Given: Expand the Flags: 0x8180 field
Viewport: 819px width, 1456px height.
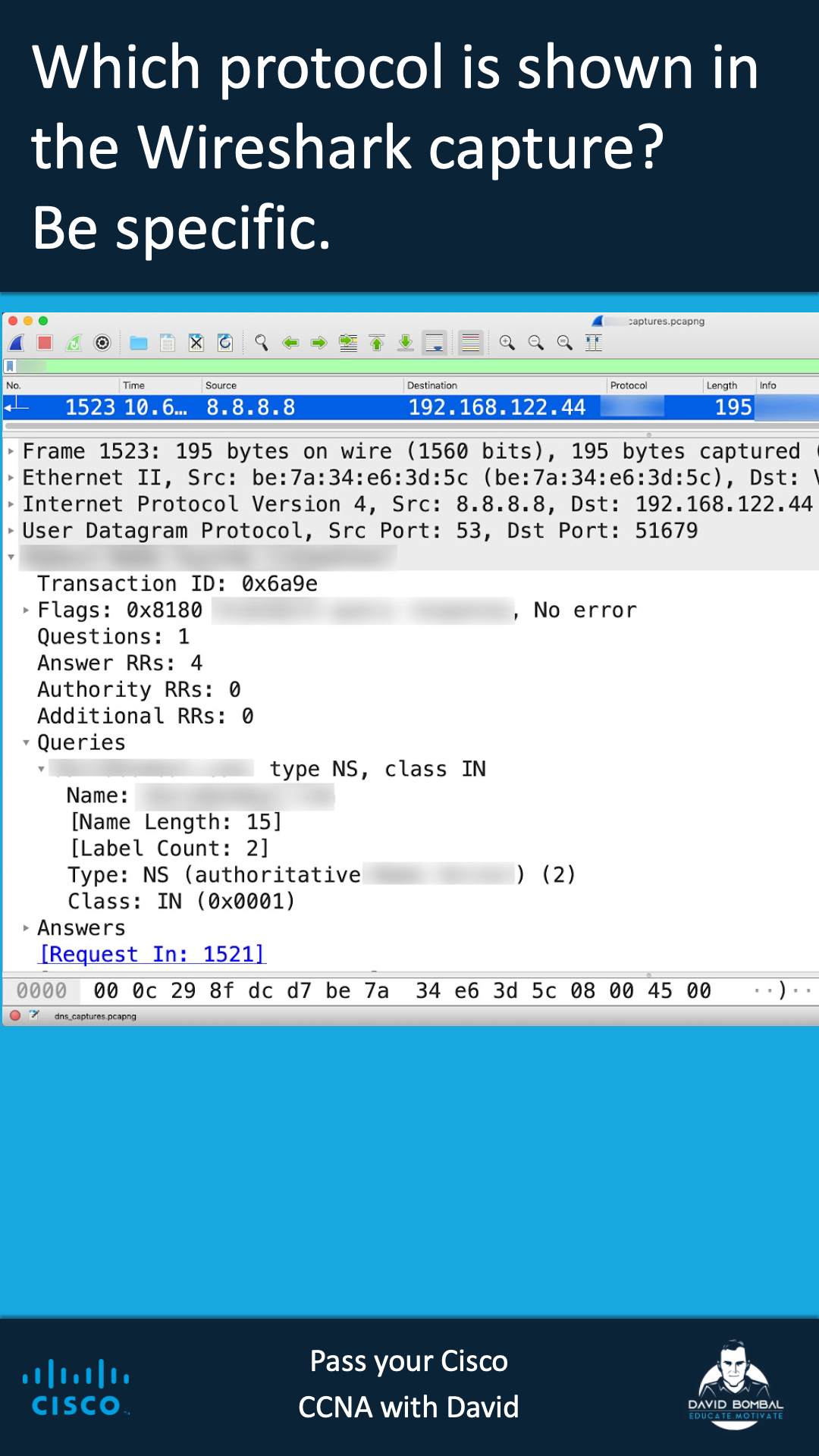Looking at the screenshot, I should (26, 610).
